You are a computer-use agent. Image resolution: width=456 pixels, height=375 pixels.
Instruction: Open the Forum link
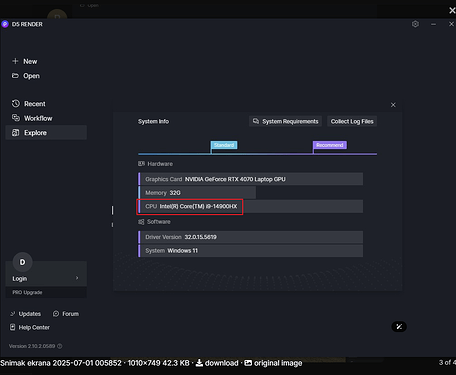66,314
